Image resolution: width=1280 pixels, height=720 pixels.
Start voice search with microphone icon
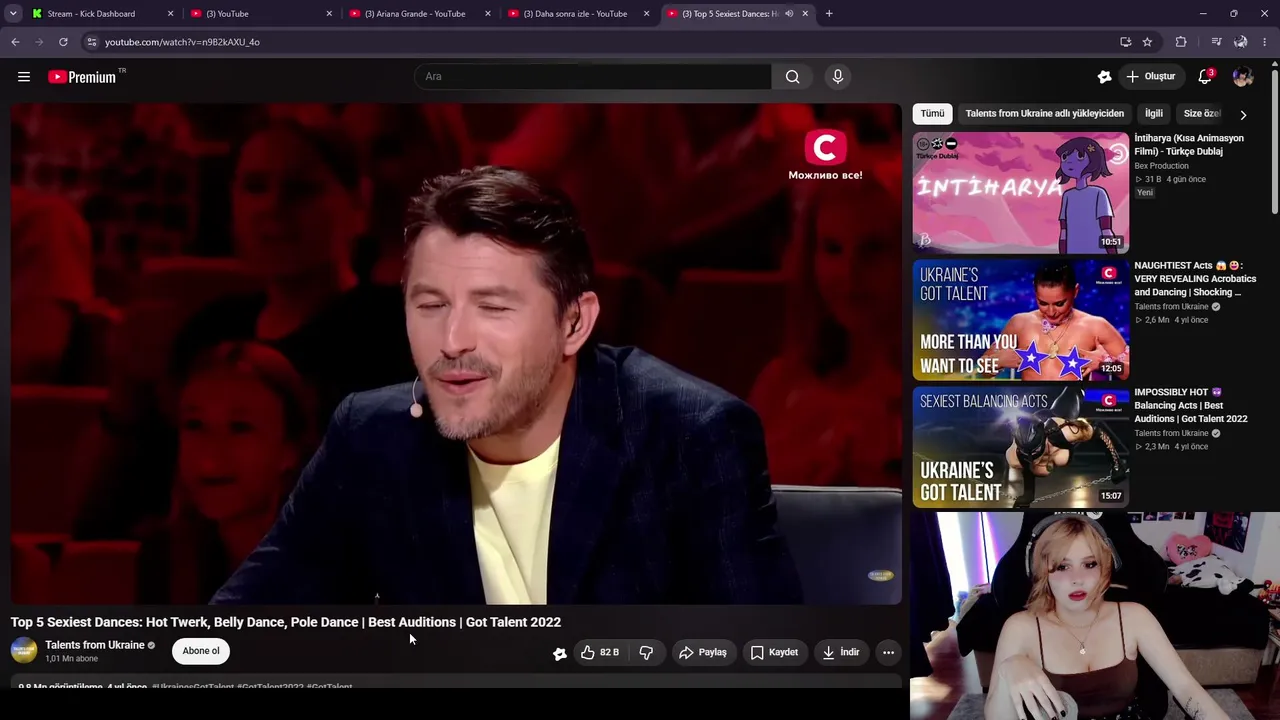pyautogui.click(x=838, y=76)
